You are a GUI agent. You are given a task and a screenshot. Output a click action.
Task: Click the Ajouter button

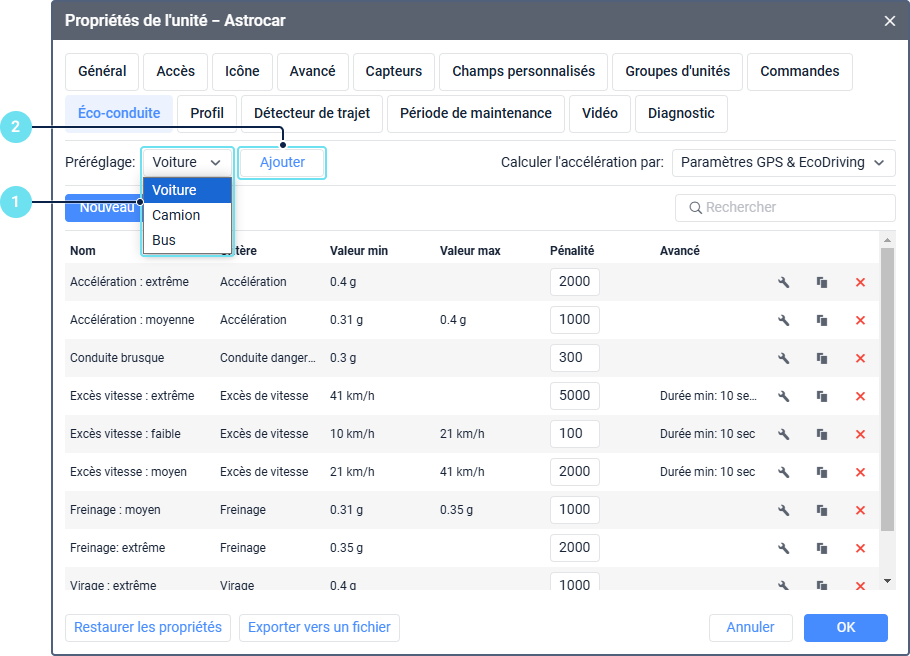(x=282, y=163)
